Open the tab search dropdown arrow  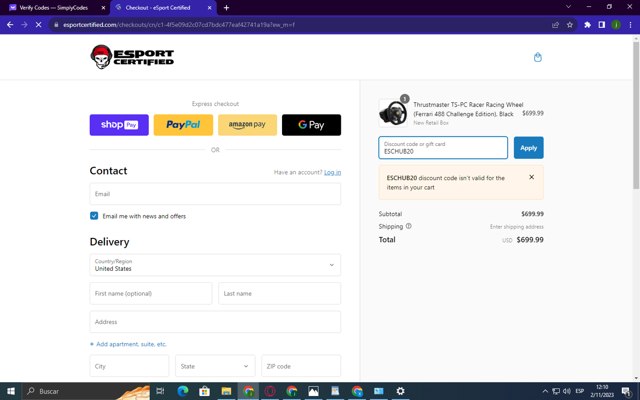pos(568,7)
